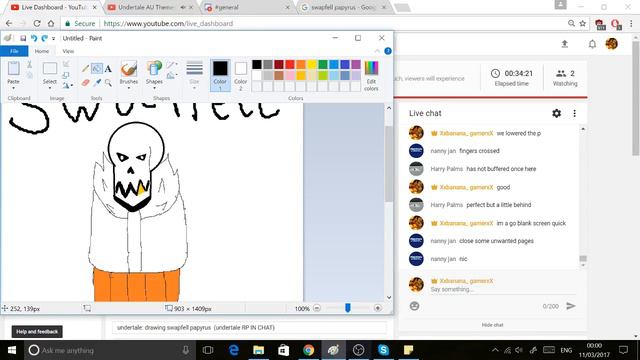
Task: Click the Cut scissors icon in Paint
Action: point(29,64)
